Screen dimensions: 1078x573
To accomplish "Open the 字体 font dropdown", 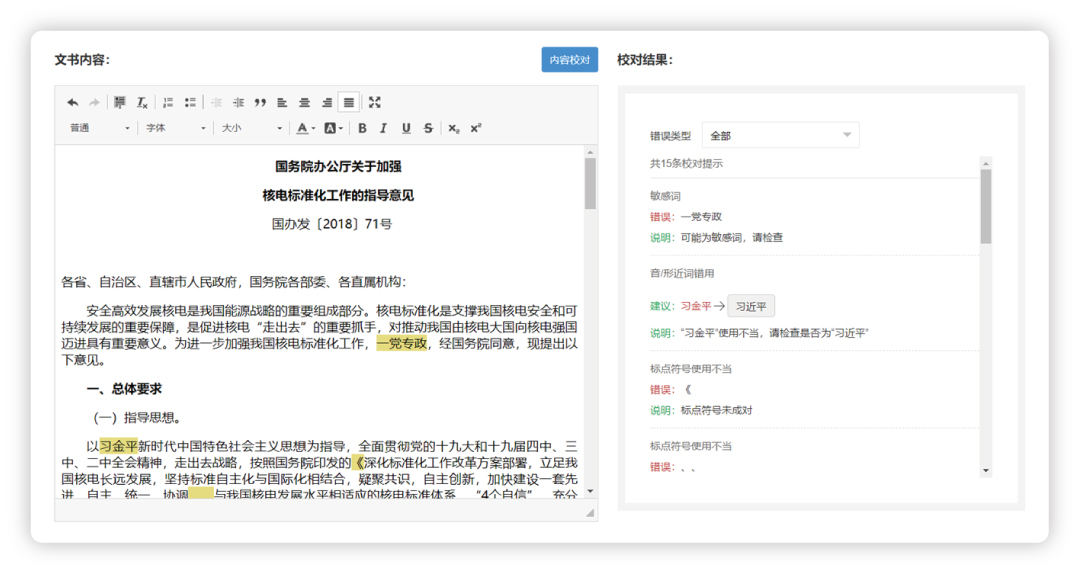I will coord(175,128).
